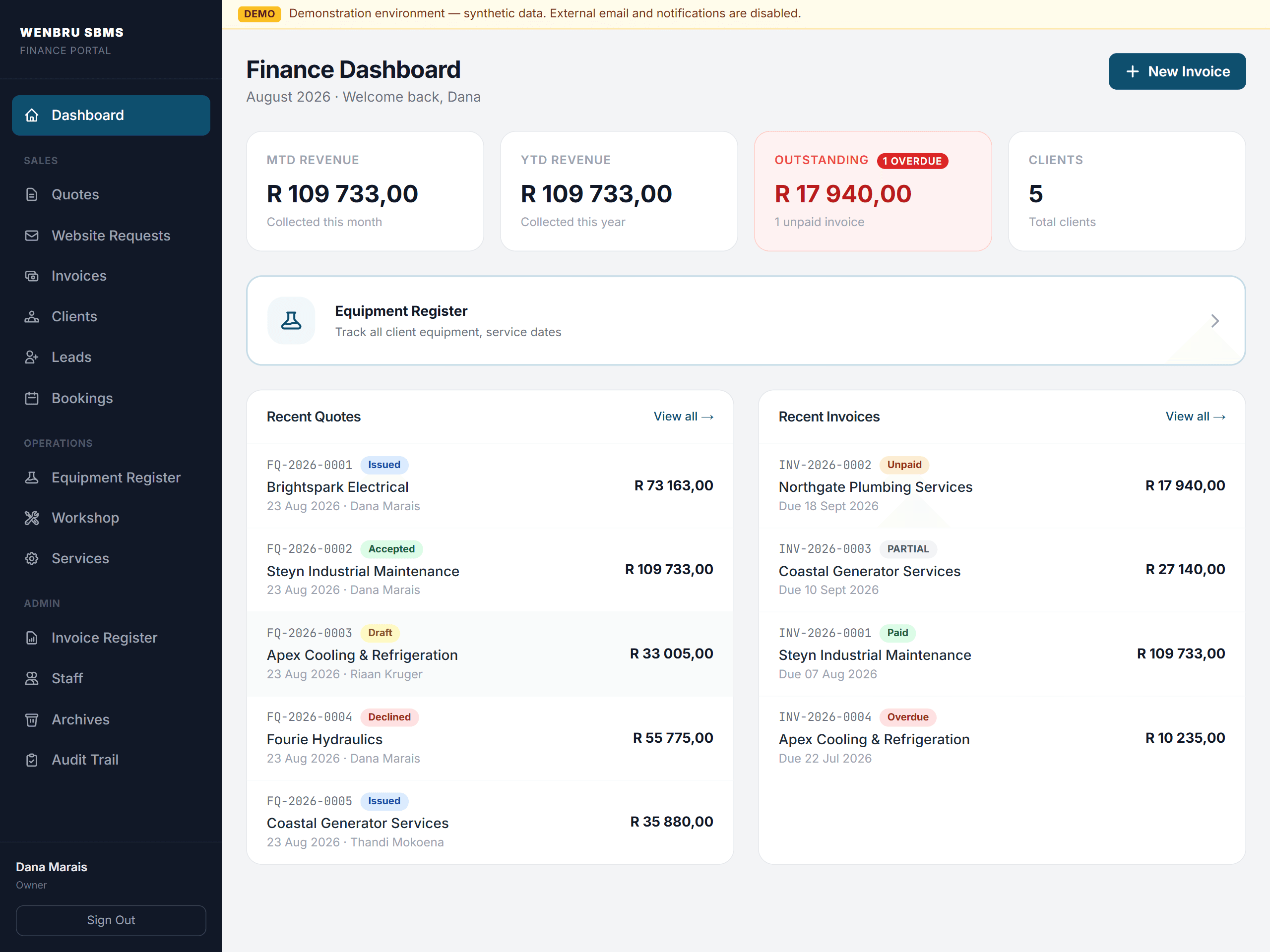Click the flask icon on Equipment Register card
The height and width of the screenshot is (952, 1270).
pos(291,321)
